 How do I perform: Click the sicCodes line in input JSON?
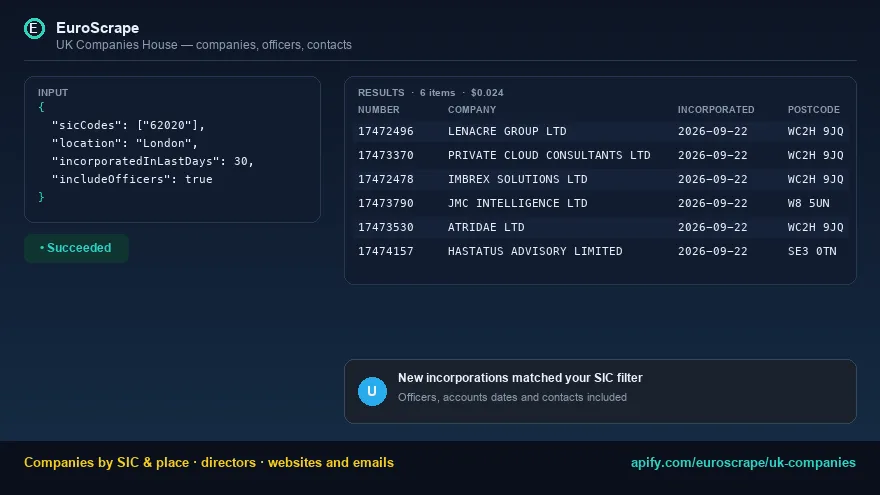129,125
